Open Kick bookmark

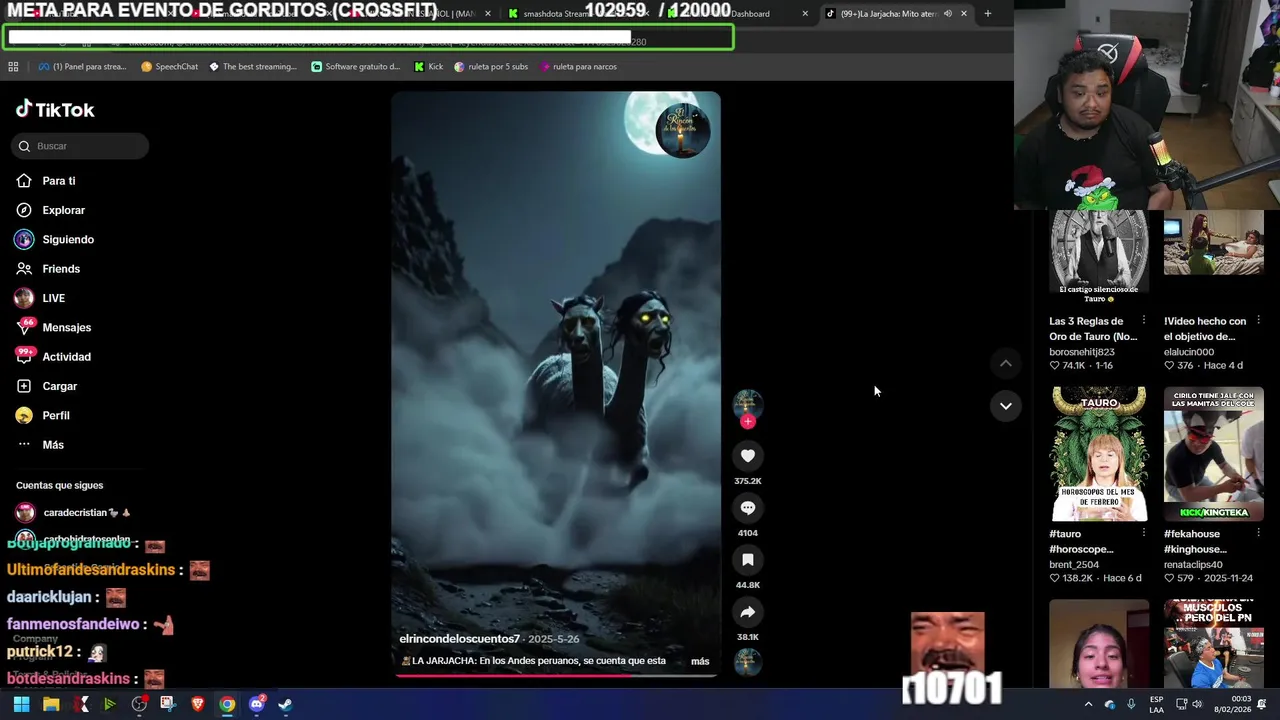[428, 67]
